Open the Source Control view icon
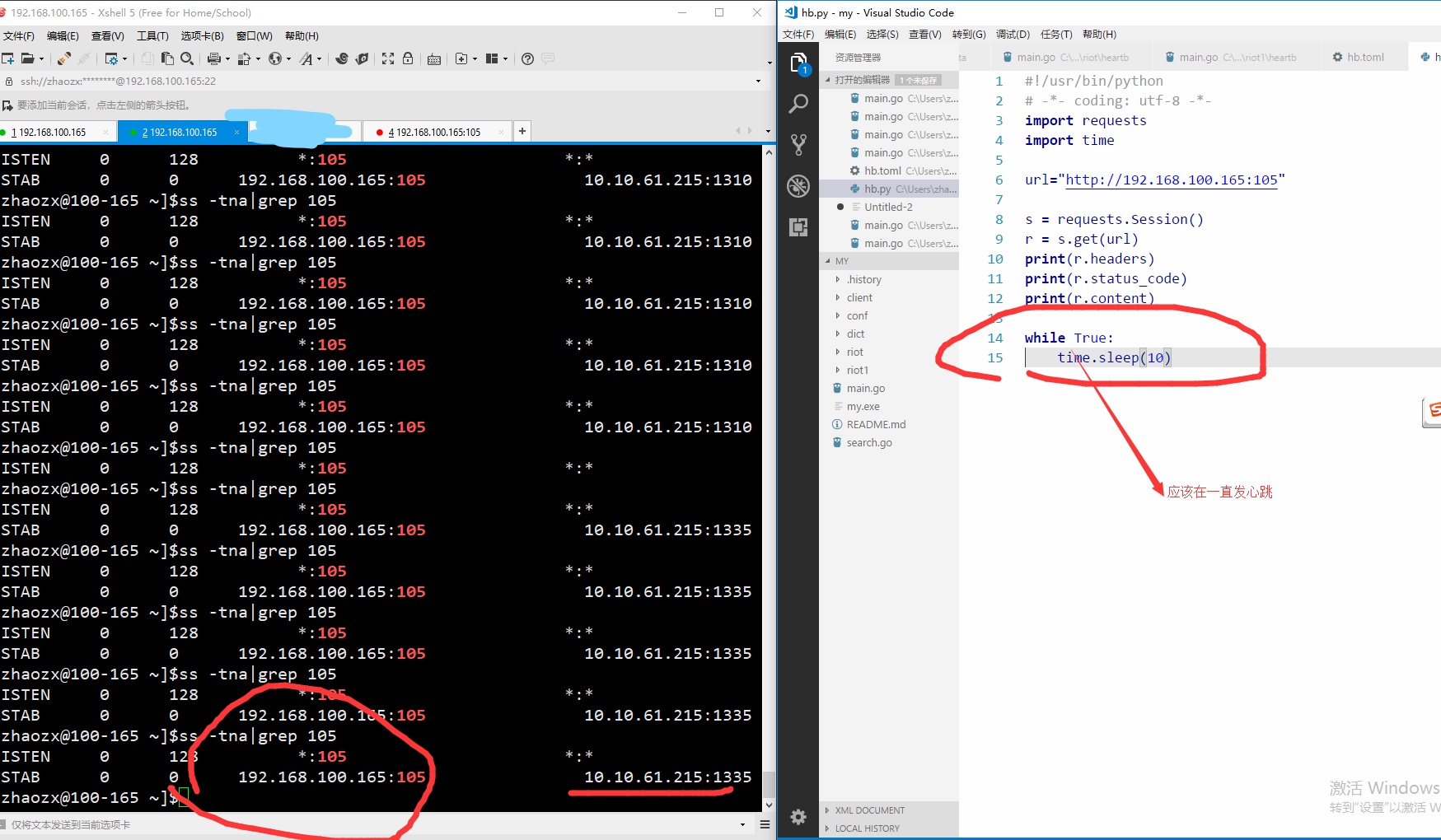This screenshot has width=1441, height=840. [x=798, y=145]
